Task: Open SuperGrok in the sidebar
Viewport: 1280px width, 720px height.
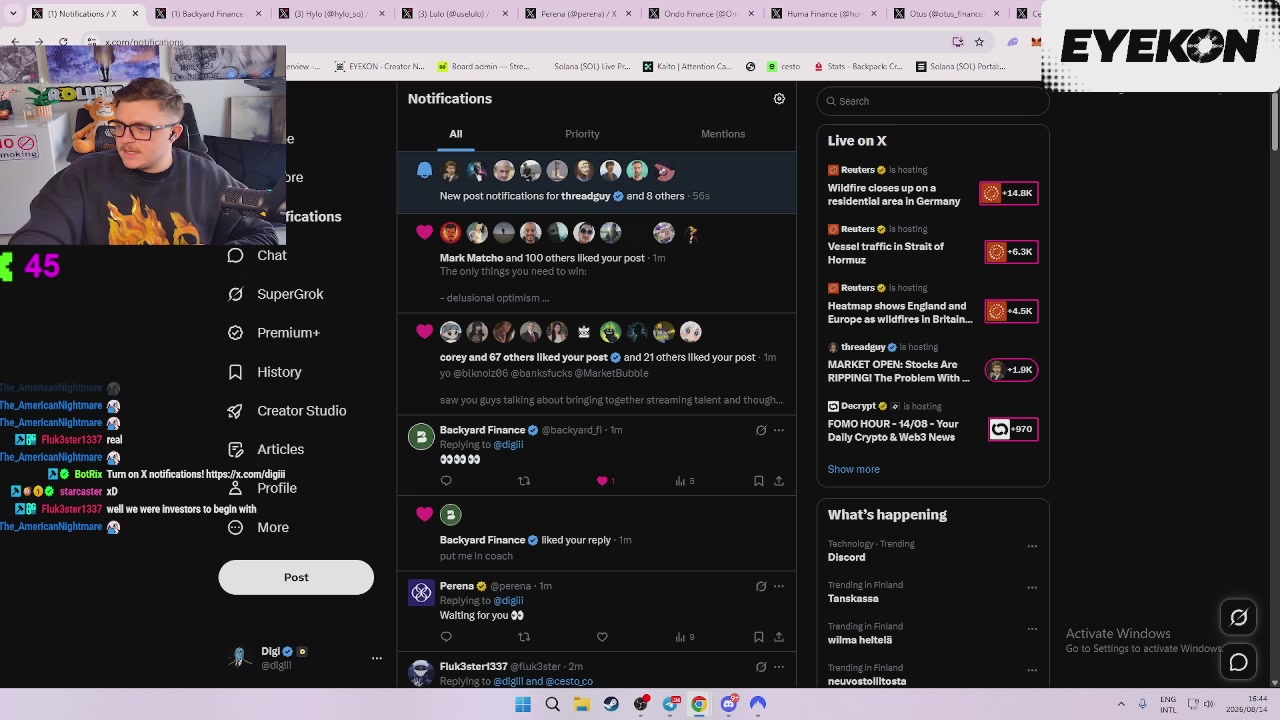Action: click(x=275, y=294)
